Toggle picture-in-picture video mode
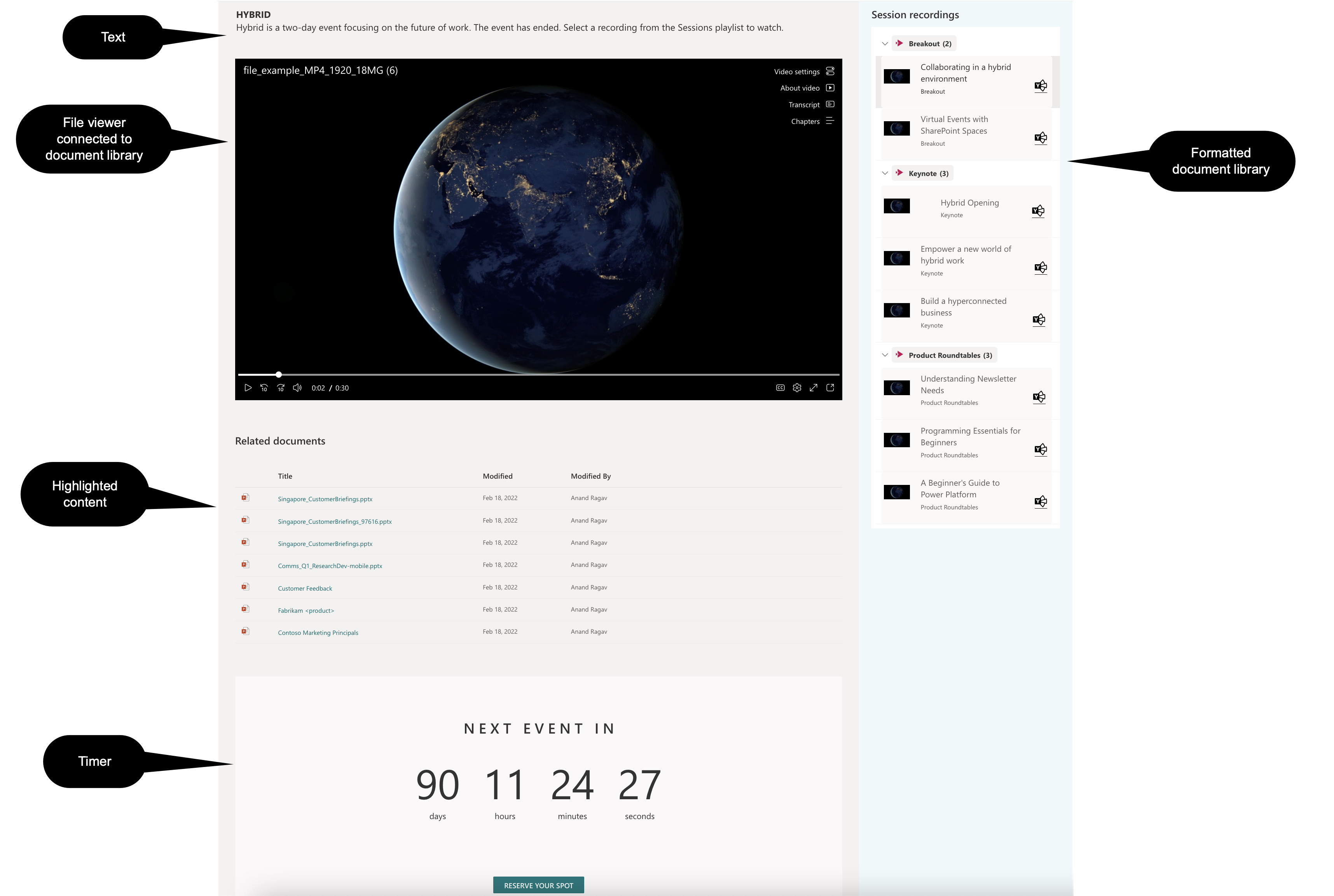This screenshot has height=896, width=1334. 830,388
